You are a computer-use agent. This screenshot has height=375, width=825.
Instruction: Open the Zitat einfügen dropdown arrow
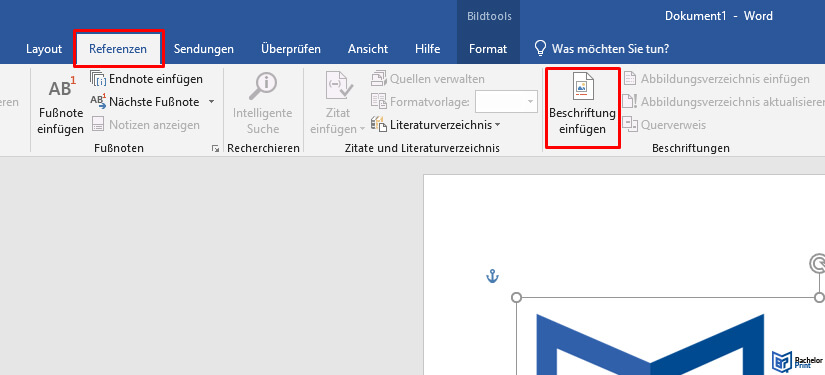coord(363,129)
